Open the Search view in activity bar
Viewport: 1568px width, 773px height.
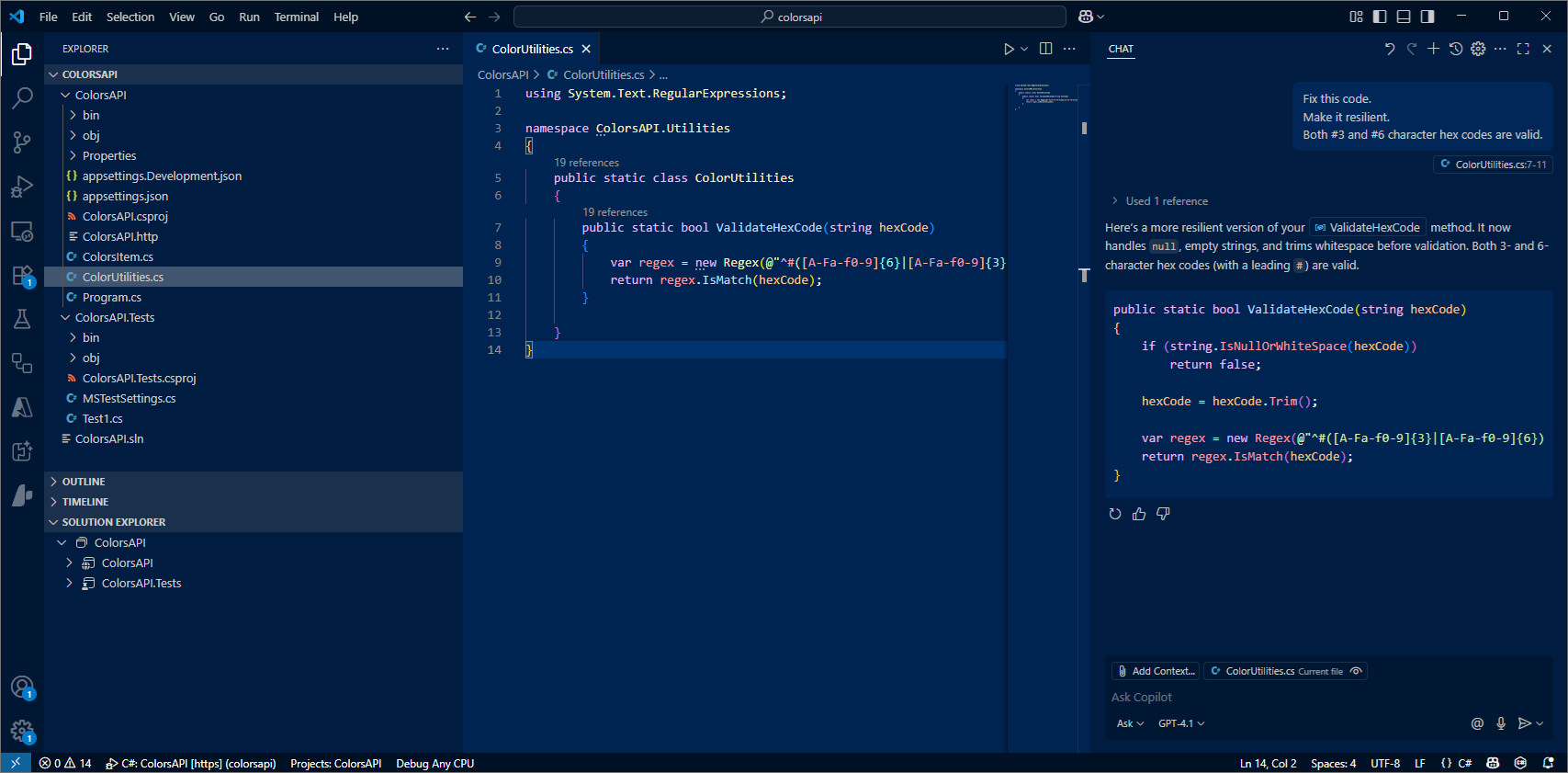pos(22,97)
